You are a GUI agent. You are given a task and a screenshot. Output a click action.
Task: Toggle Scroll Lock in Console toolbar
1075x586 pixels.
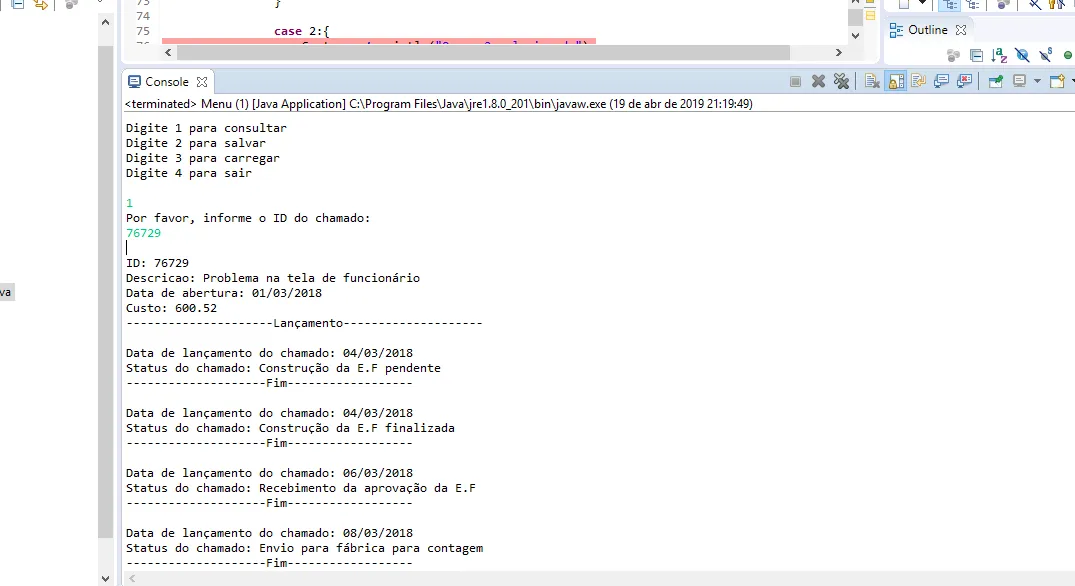[896, 82]
